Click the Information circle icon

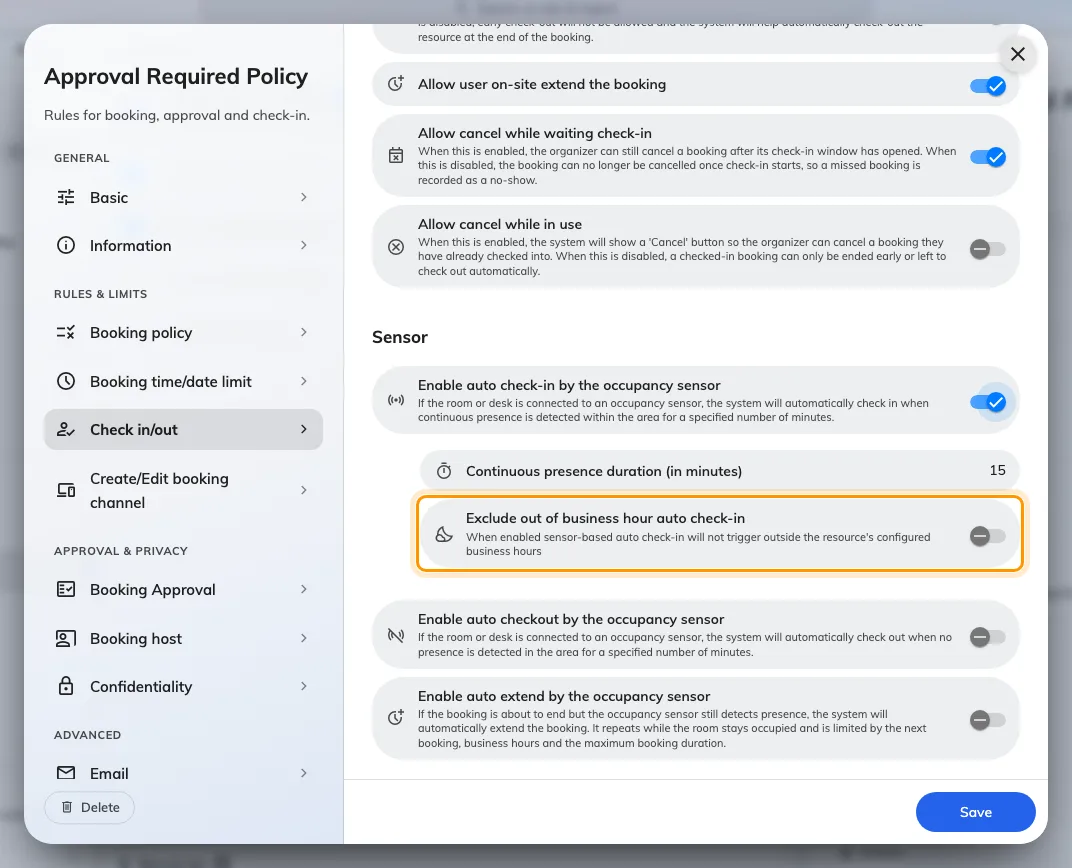tap(66, 245)
